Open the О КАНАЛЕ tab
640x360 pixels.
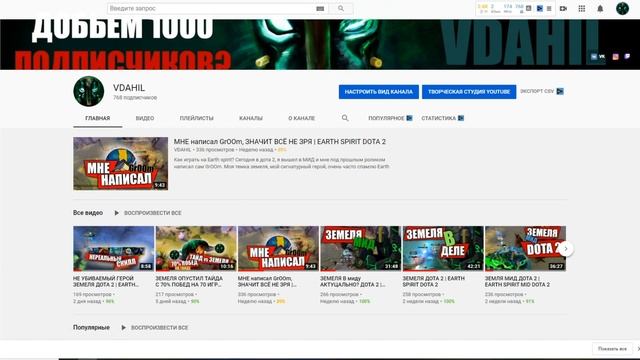[x=301, y=118]
